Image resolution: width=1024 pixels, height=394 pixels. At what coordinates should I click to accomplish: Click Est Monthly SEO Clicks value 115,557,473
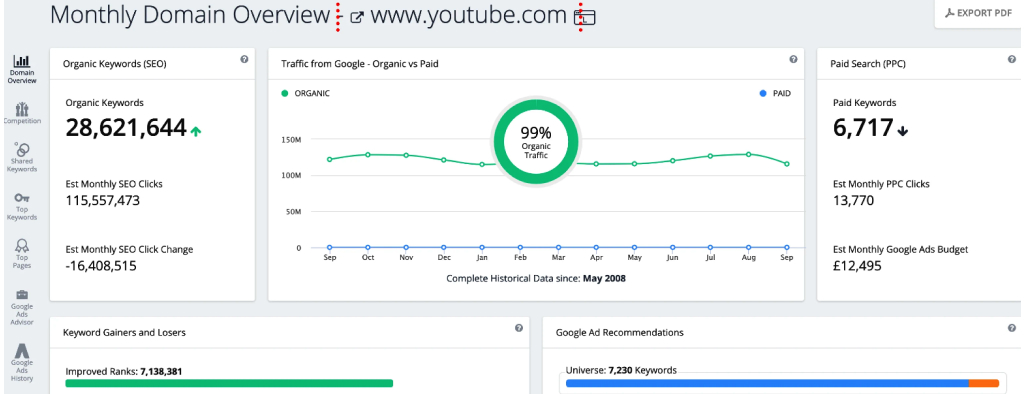click(x=103, y=201)
